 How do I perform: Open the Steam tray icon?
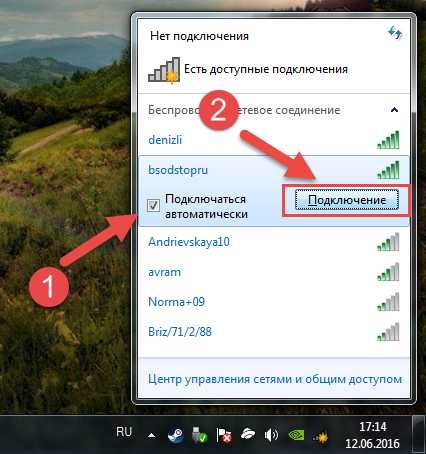[x=175, y=435]
